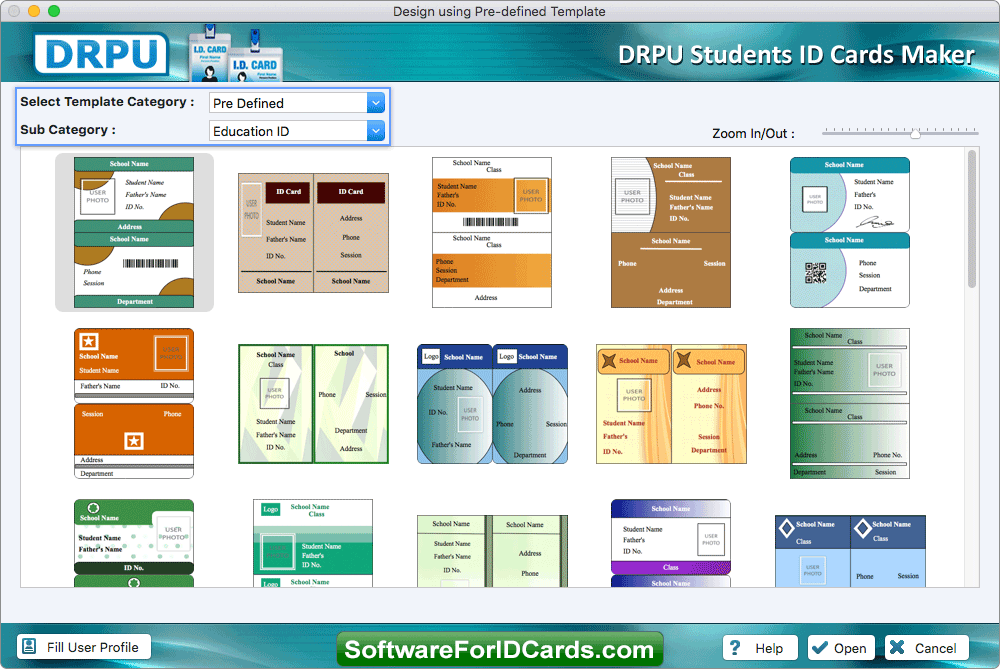Open SoftwareForIDCards.com link
The width and height of the screenshot is (1000, 669).
499,649
